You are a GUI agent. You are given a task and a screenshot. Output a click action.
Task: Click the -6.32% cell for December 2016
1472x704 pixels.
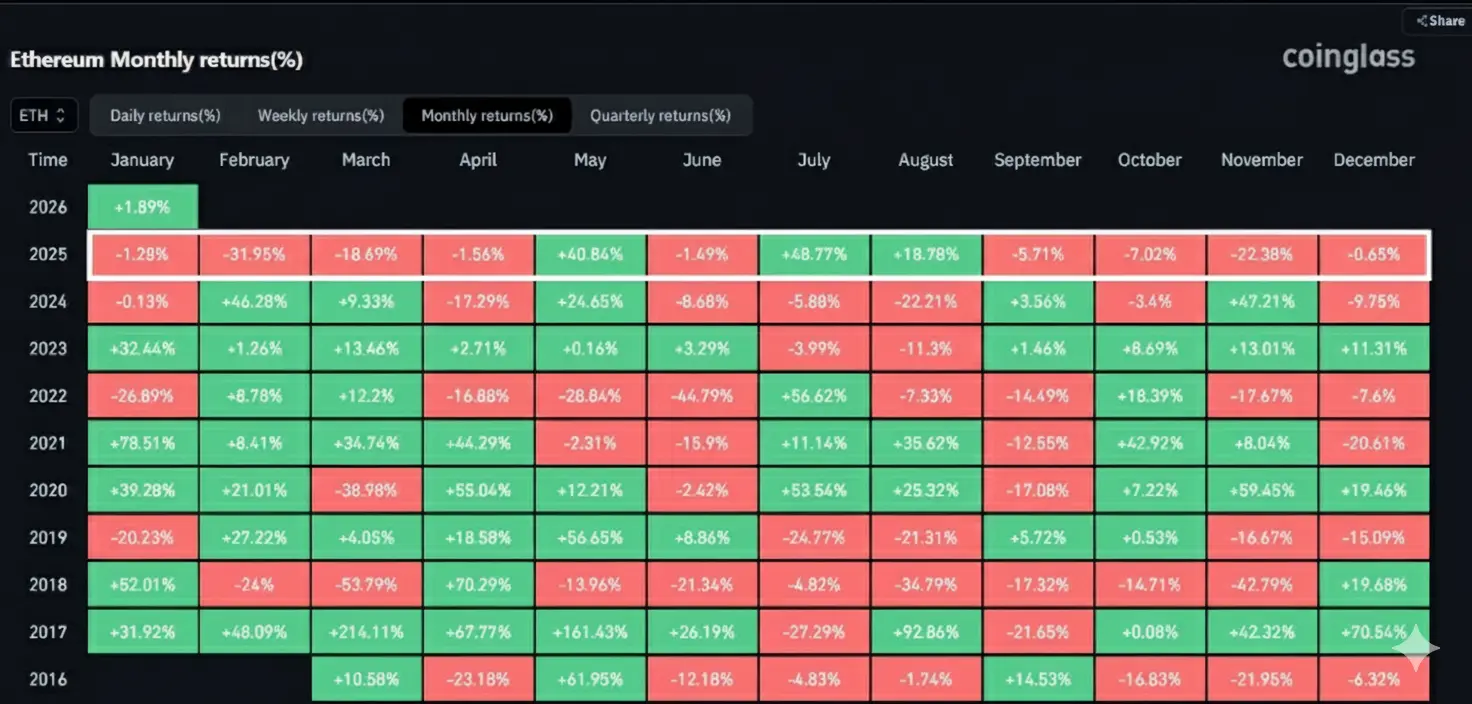(x=1374, y=679)
